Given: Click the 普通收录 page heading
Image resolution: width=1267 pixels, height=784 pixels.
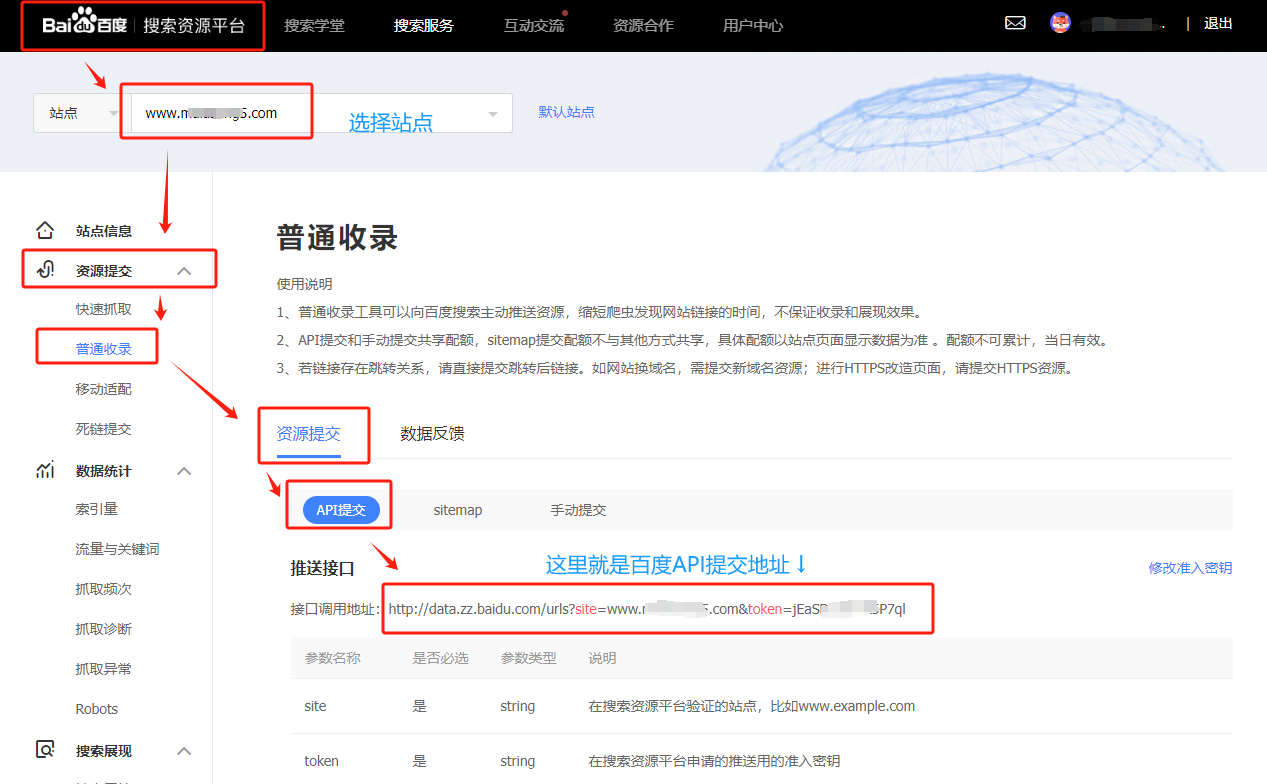Looking at the screenshot, I should (x=337, y=237).
